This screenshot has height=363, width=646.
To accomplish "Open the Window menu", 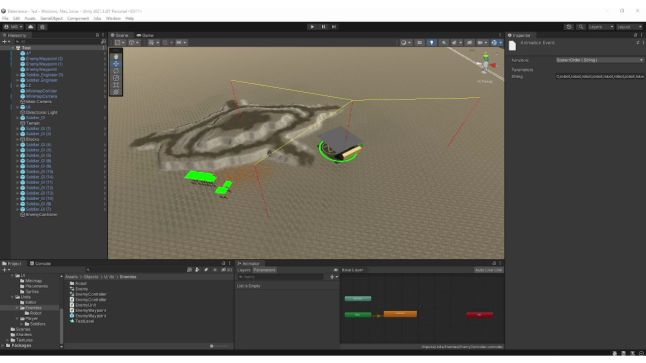I will coord(113,19).
